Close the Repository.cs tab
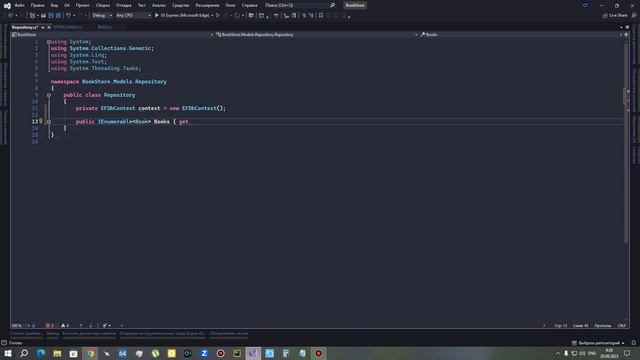 click(49, 27)
